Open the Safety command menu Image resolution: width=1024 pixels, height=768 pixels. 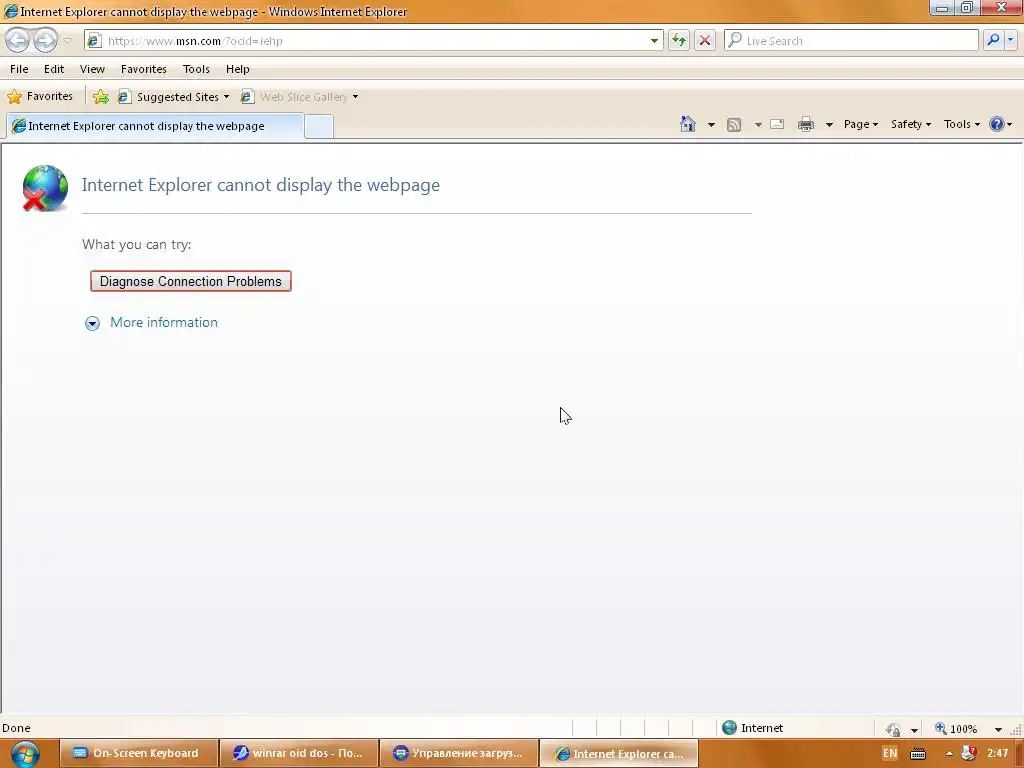911,124
